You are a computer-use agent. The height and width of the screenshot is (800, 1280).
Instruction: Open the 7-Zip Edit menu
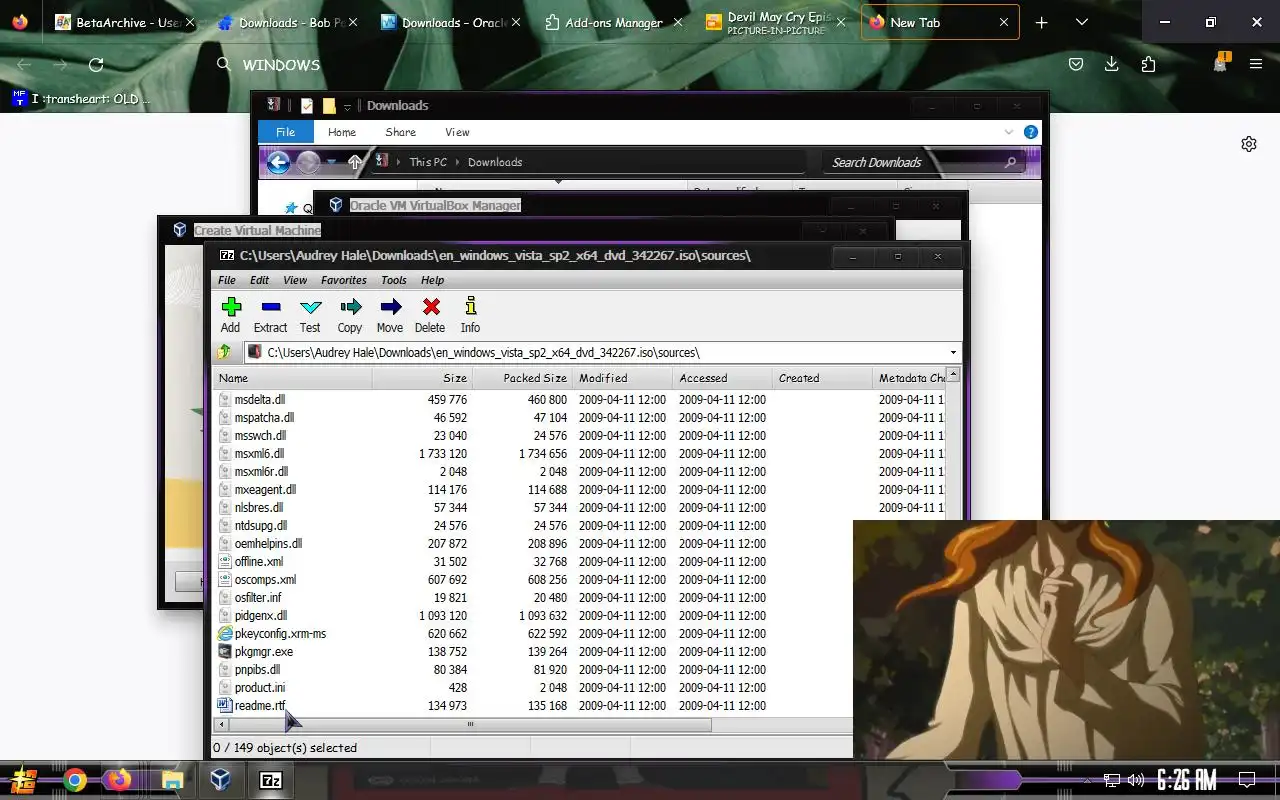259,280
